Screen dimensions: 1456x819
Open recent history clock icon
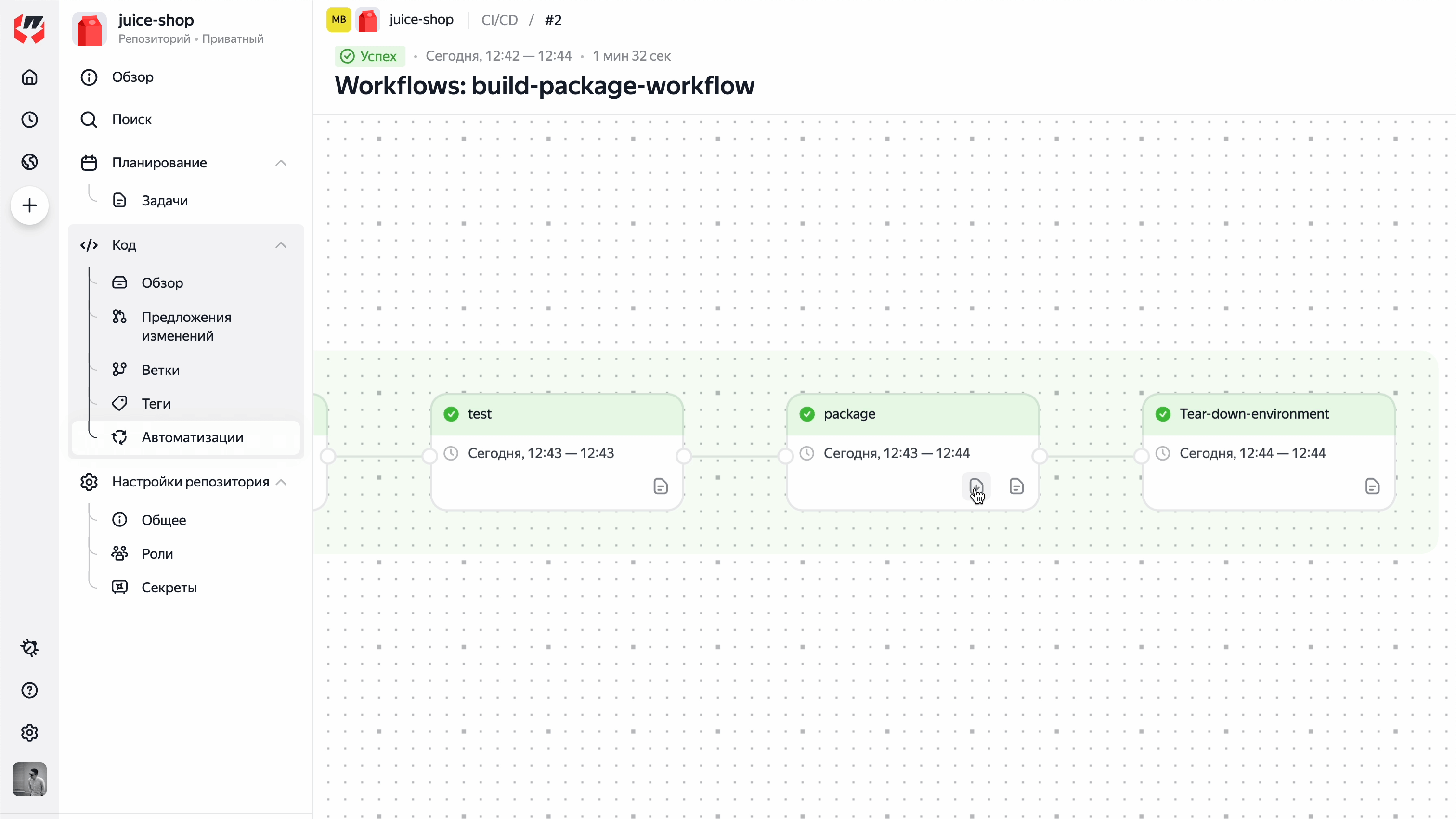coord(29,119)
